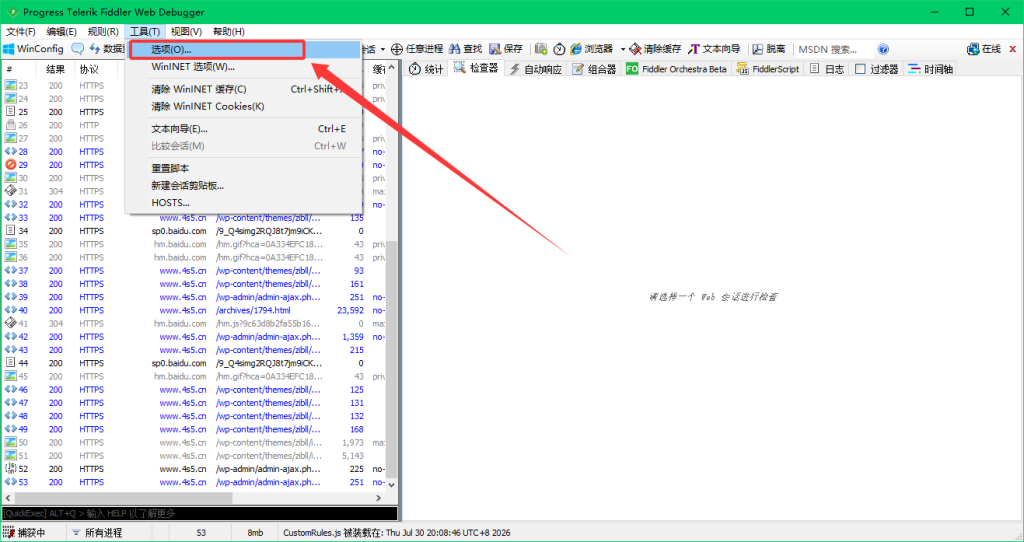This screenshot has height=542, width=1024.
Task: Click the scroll right arrow of session list
Action: click(379, 498)
